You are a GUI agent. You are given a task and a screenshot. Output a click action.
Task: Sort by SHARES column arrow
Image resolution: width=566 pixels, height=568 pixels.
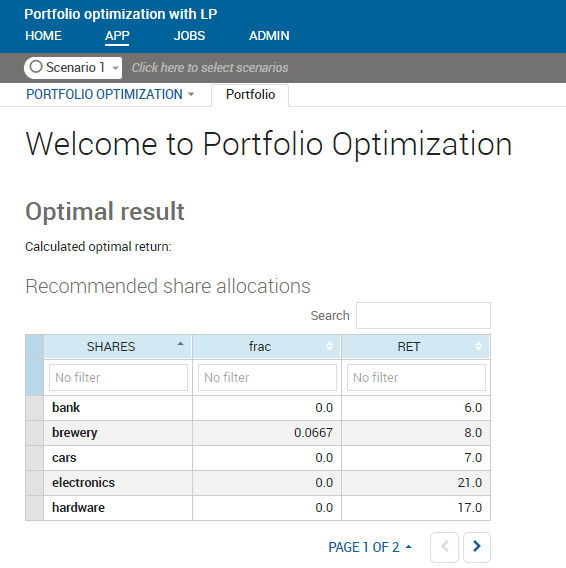(180, 344)
